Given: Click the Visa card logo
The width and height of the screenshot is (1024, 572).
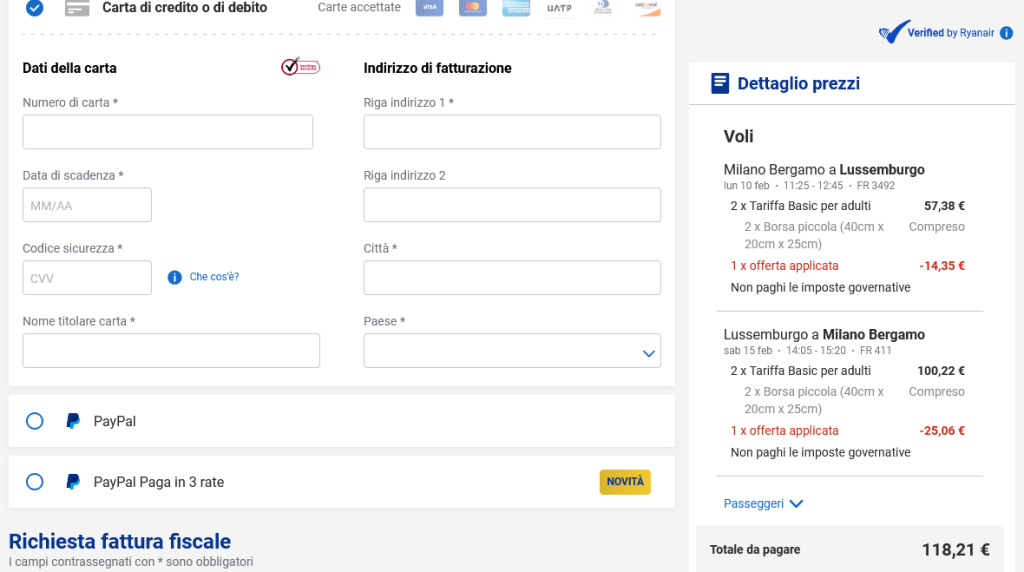Looking at the screenshot, I should [x=430, y=7].
